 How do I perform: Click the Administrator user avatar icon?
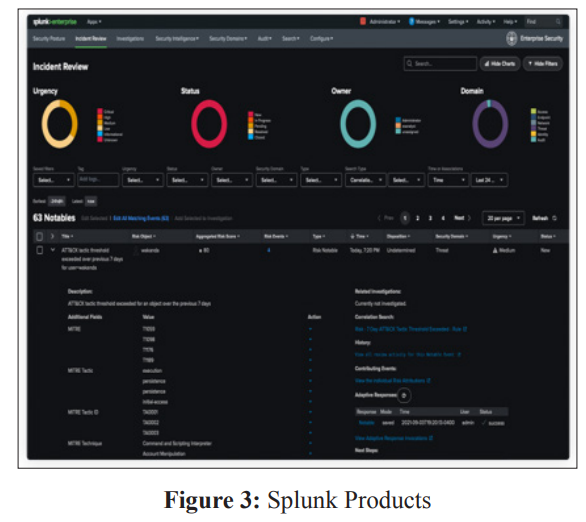(x=363, y=21)
